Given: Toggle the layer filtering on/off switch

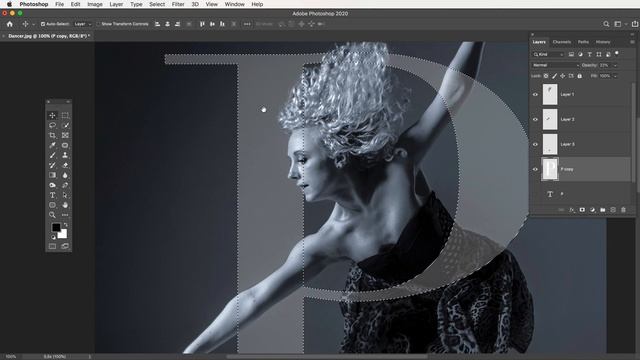Looking at the screenshot, I should (617, 53).
